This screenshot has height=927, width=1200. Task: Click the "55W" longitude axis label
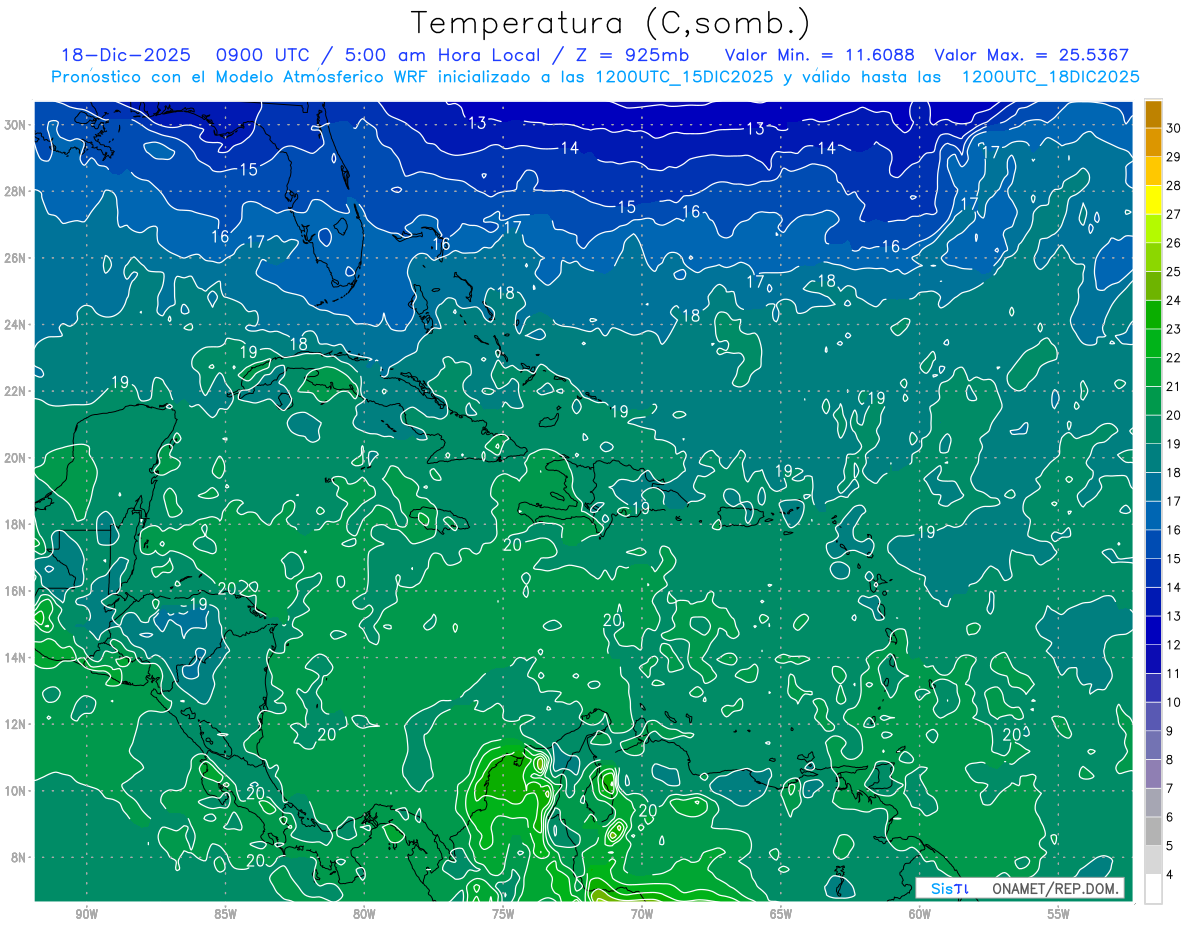(1059, 914)
